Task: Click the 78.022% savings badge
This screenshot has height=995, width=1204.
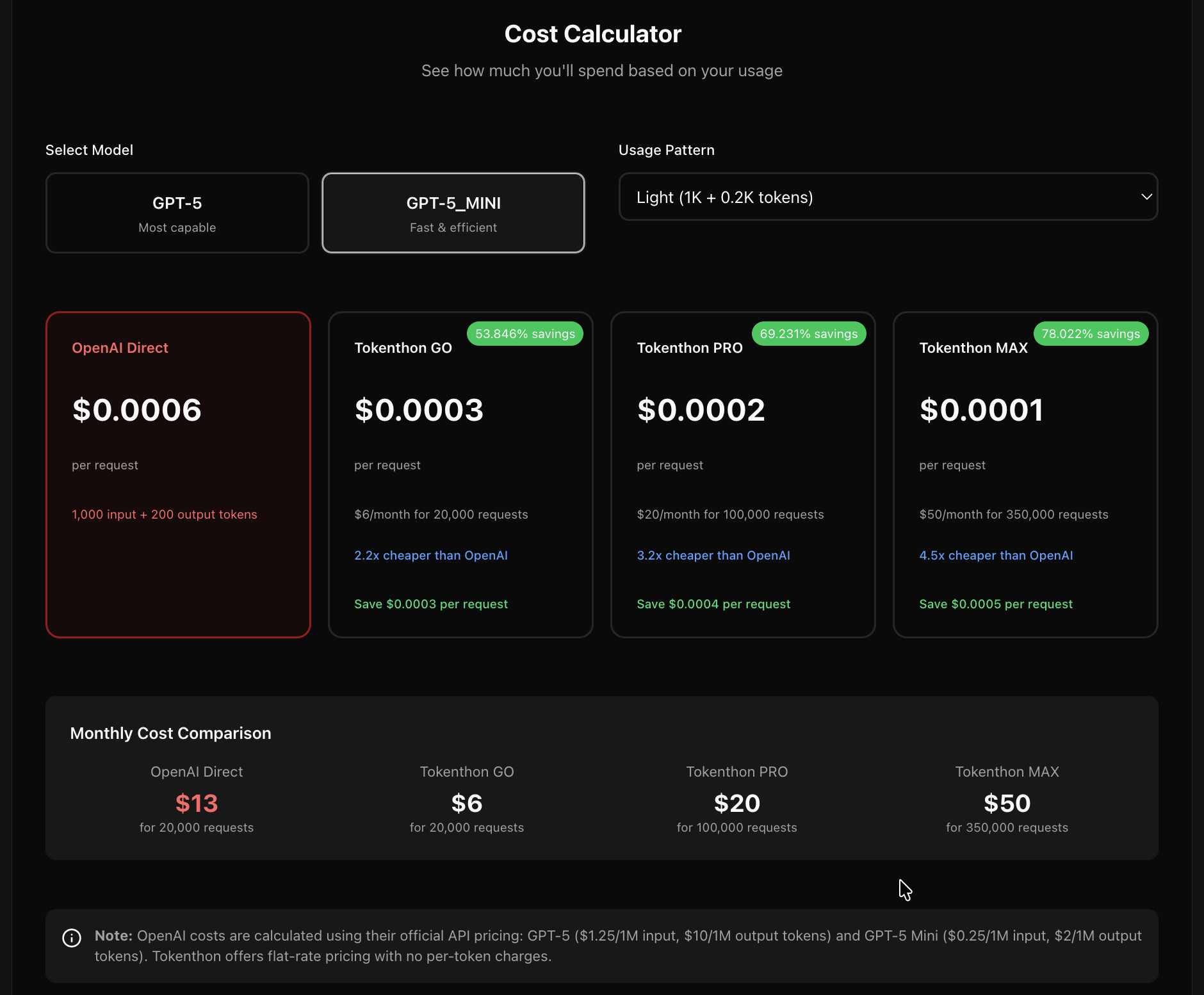Action: coord(1091,334)
